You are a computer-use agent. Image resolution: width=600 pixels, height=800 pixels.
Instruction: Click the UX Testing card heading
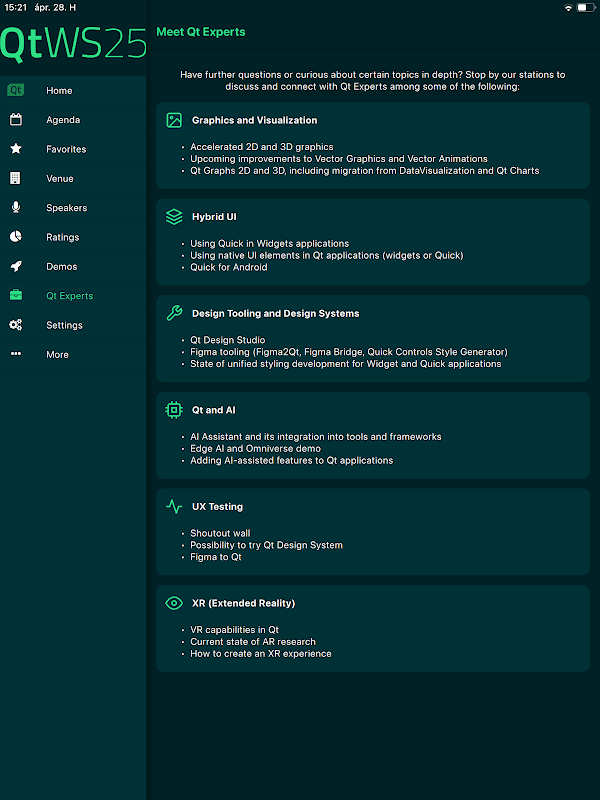click(x=217, y=507)
